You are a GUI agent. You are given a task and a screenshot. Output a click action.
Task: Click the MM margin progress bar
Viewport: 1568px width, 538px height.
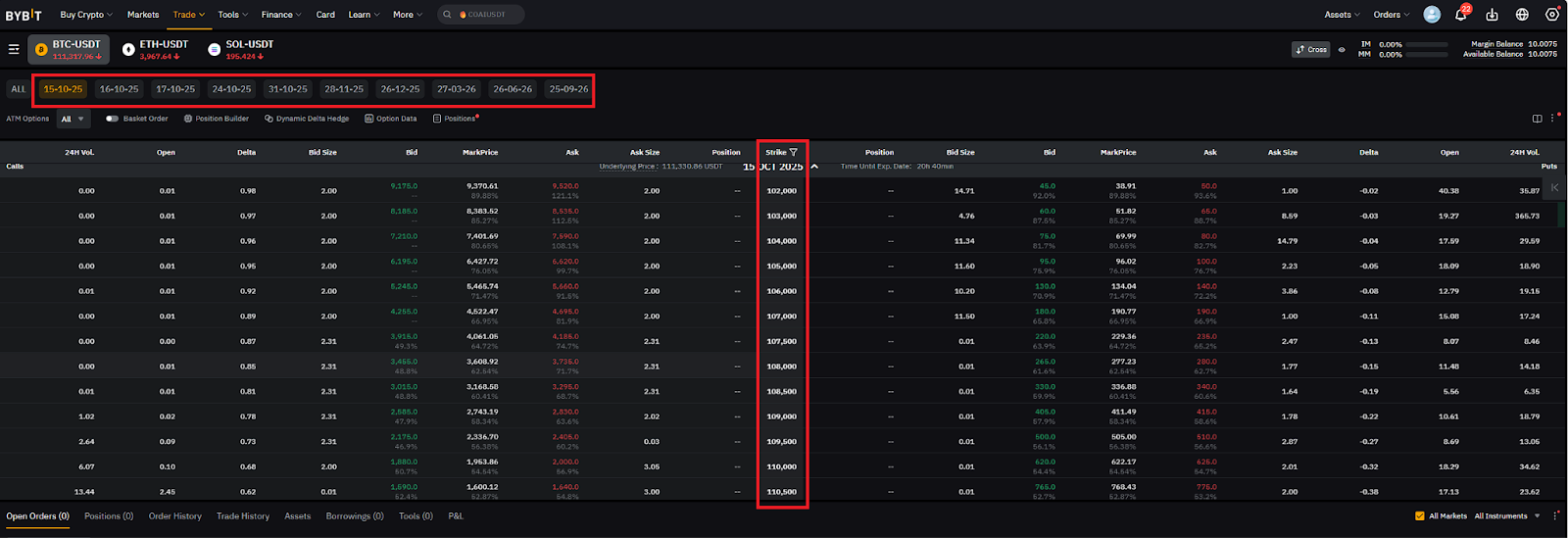coord(1428,55)
